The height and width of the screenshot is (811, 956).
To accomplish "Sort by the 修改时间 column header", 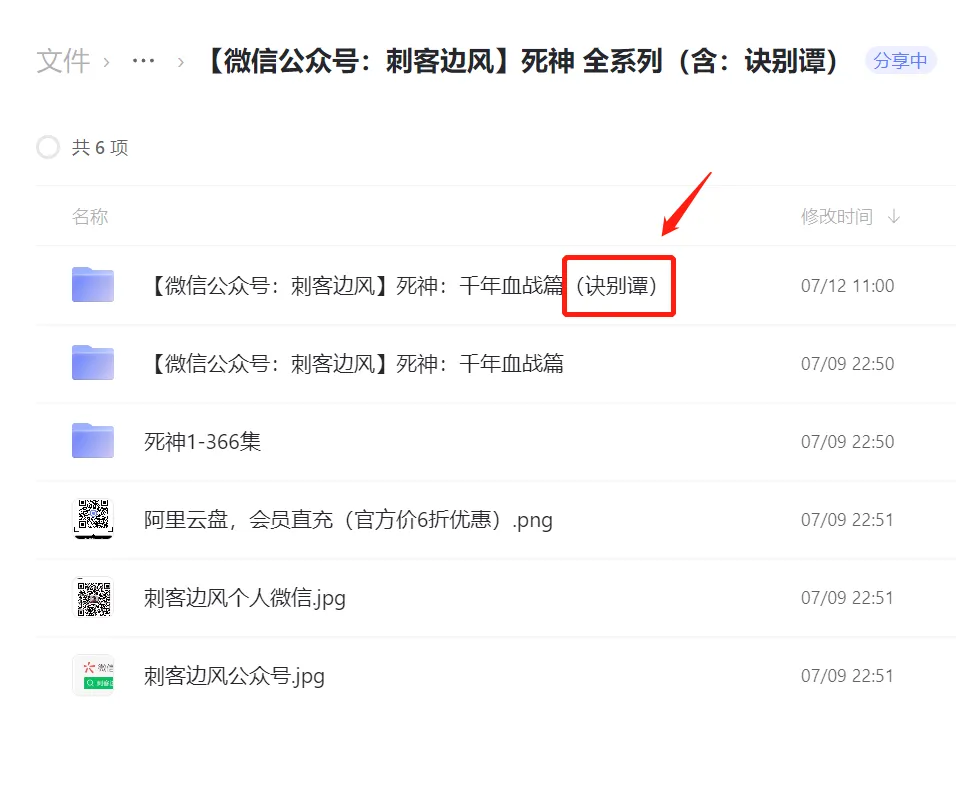I will 836,216.
